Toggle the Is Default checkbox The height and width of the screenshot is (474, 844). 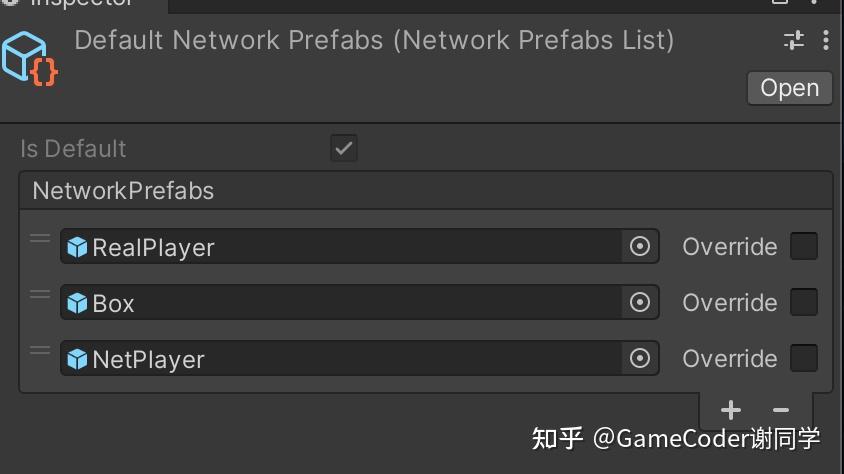[x=344, y=148]
